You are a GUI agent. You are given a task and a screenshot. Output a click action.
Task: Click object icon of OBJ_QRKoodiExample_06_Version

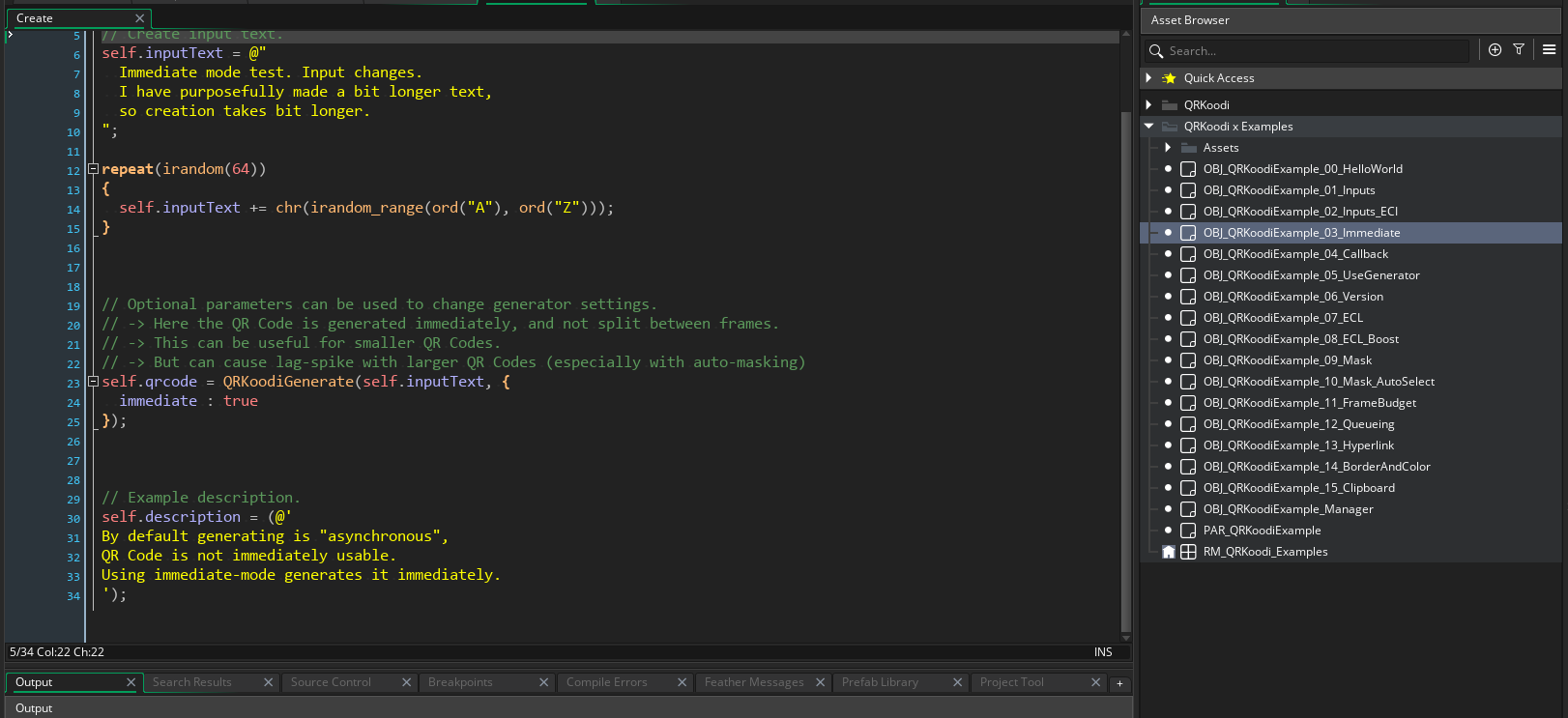(x=1188, y=297)
